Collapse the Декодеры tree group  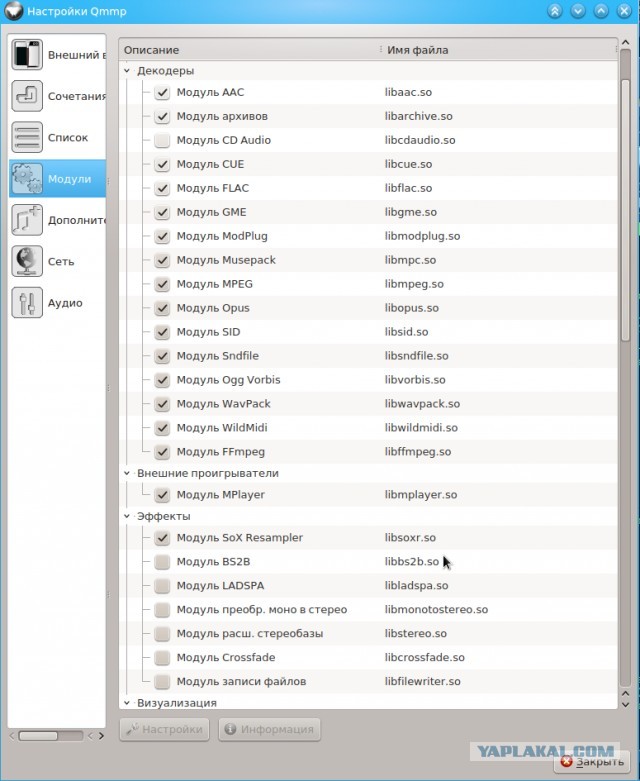(127, 71)
